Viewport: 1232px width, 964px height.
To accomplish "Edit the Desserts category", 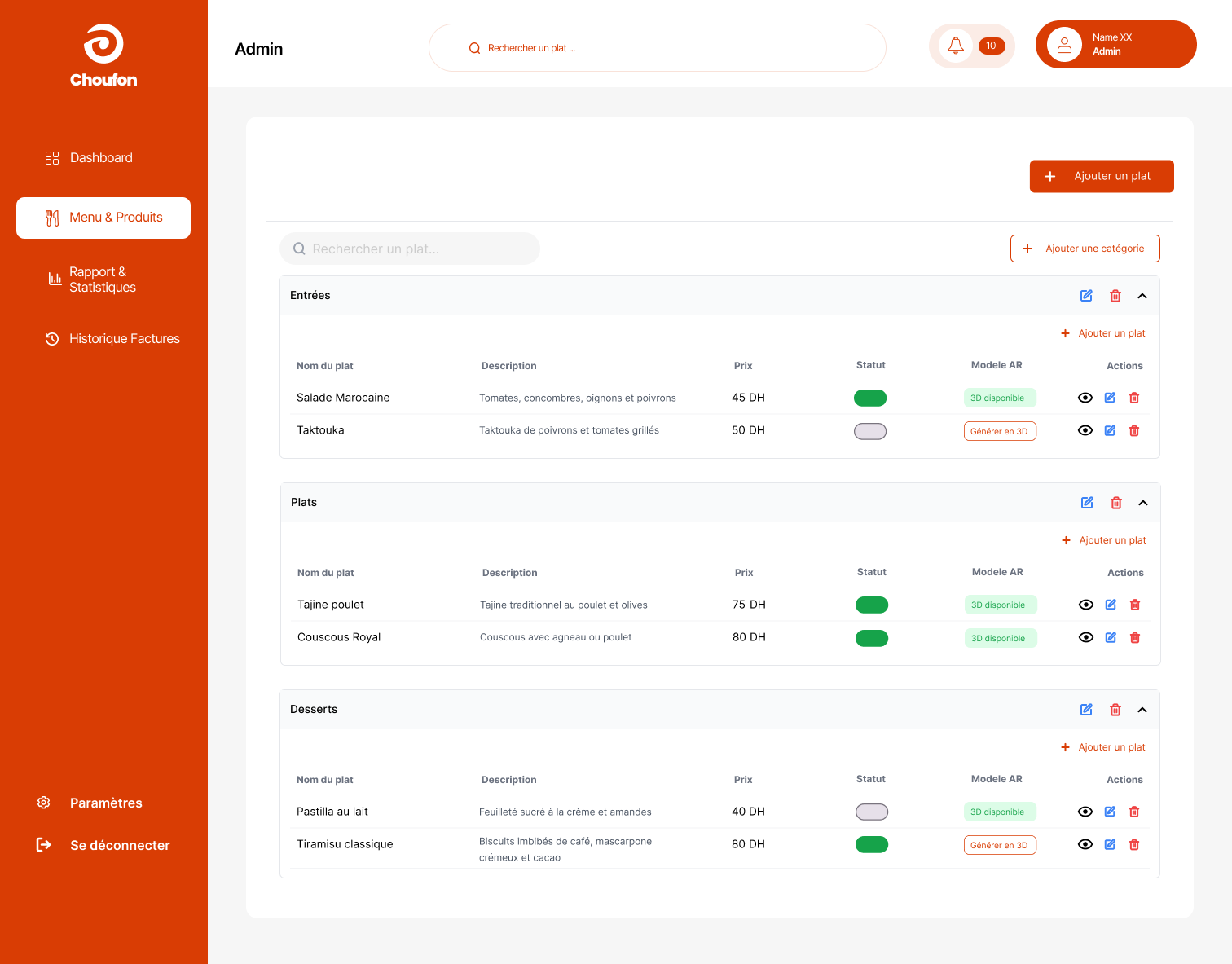I will pos(1086,710).
